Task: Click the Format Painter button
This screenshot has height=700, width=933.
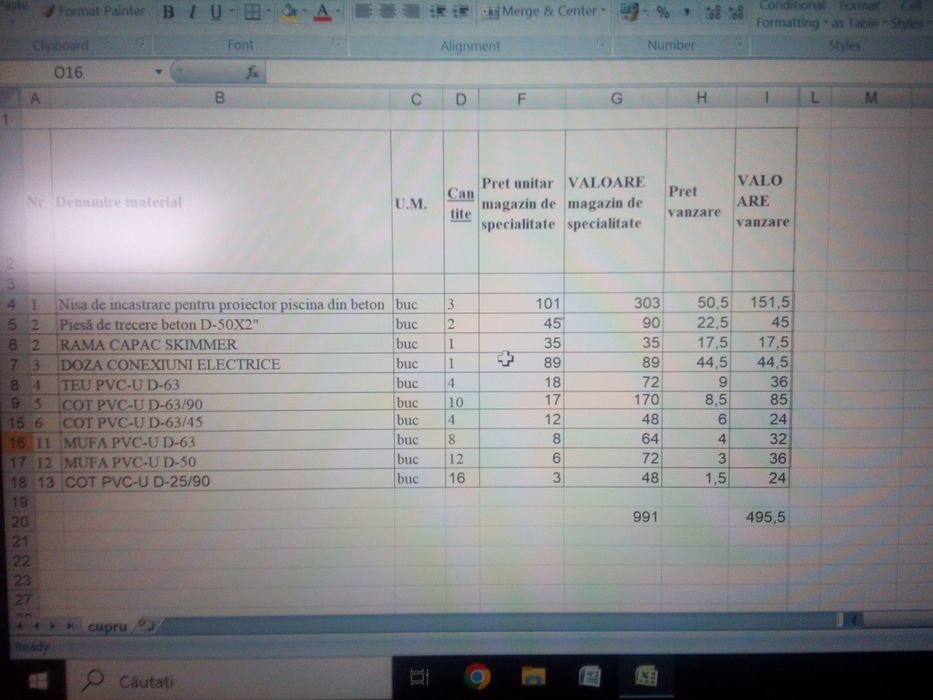Action: 93,11
